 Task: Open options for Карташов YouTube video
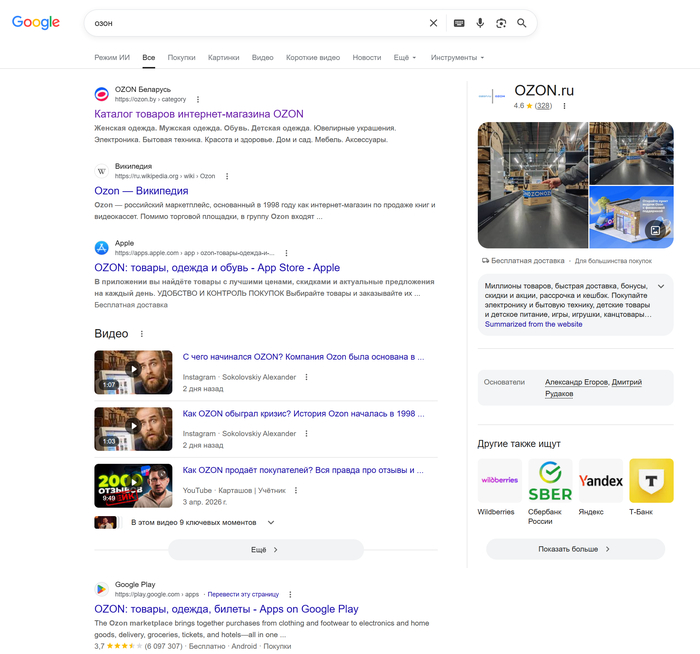[x=296, y=491]
